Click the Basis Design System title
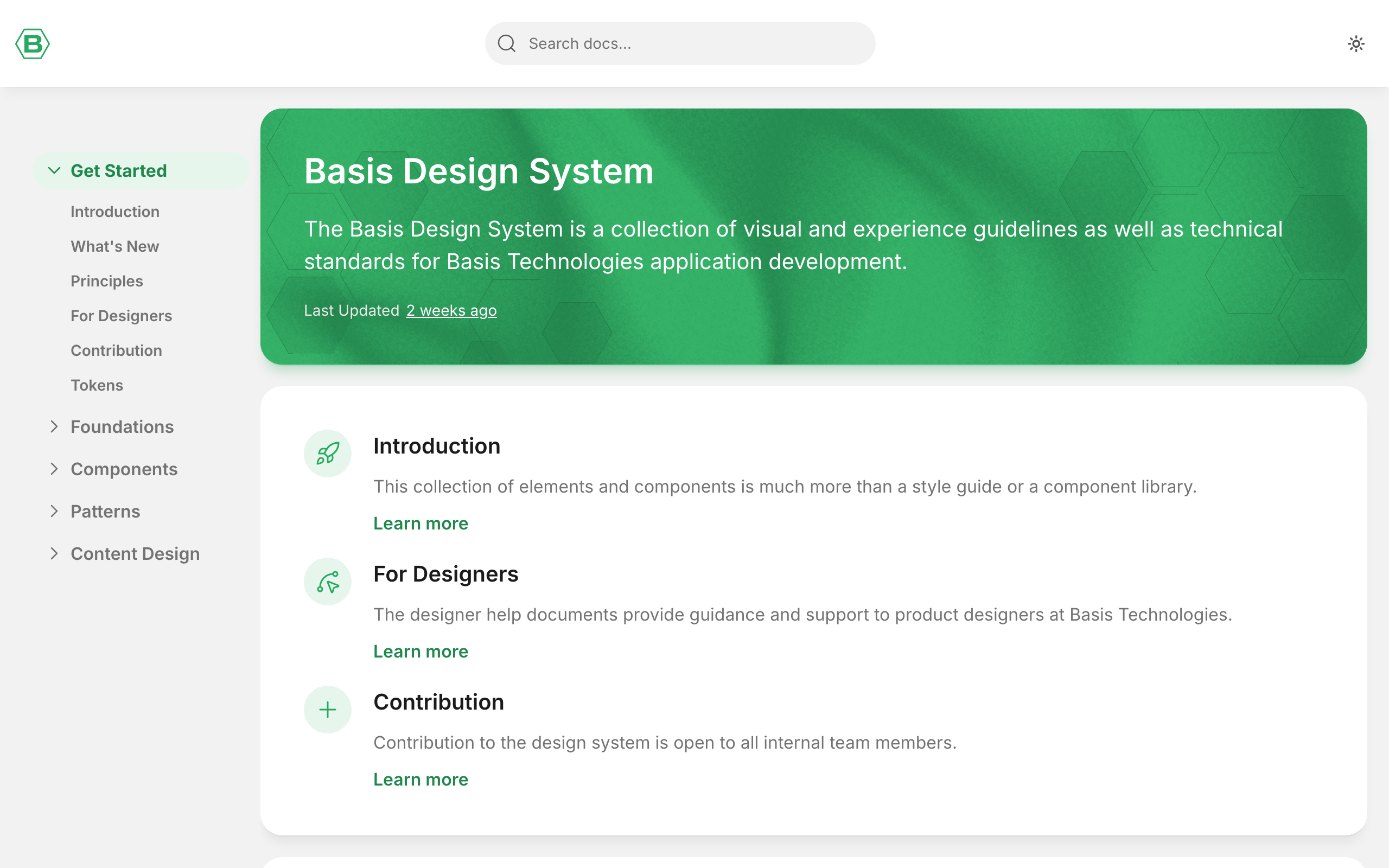The height and width of the screenshot is (868, 1389). (x=479, y=171)
